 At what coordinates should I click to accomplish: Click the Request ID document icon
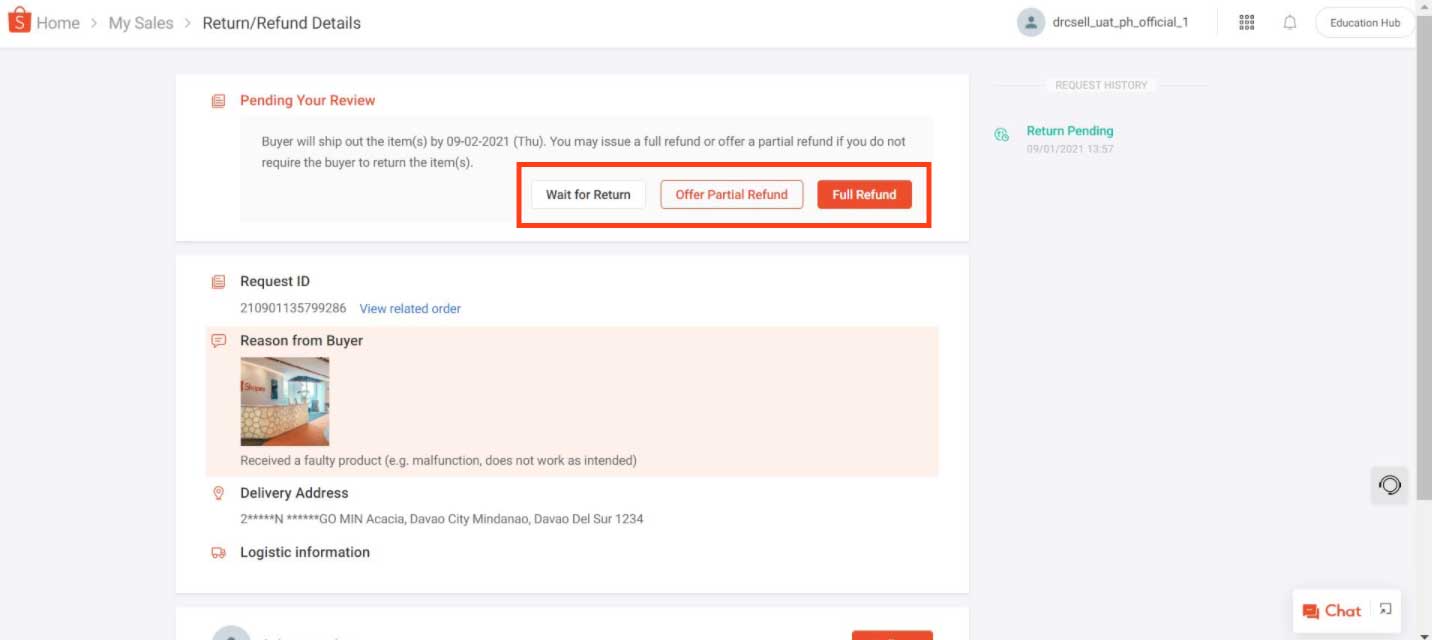(x=218, y=282)
